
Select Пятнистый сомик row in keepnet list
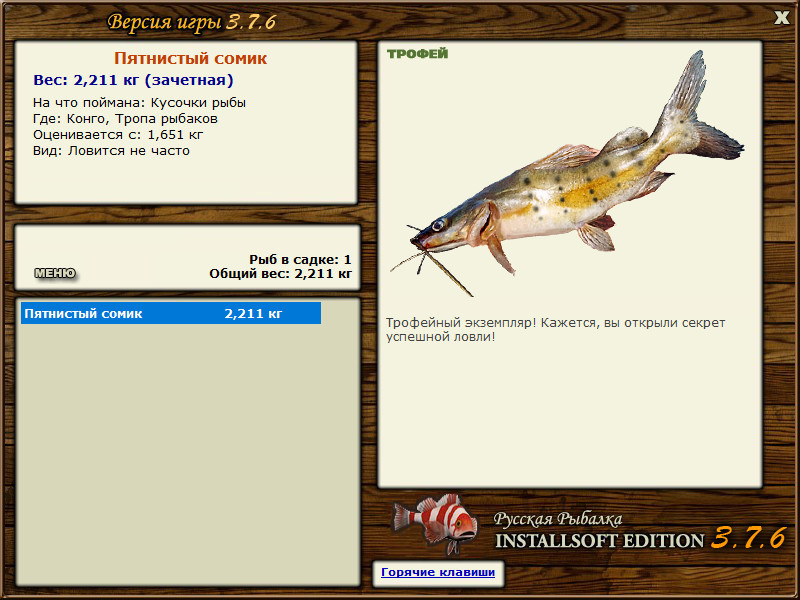(171, 313)
